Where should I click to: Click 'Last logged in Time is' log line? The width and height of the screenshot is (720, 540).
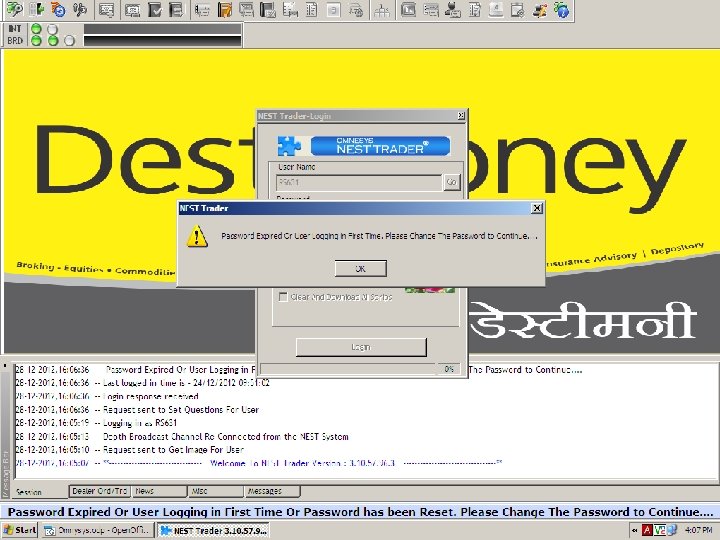coord(143,382)
